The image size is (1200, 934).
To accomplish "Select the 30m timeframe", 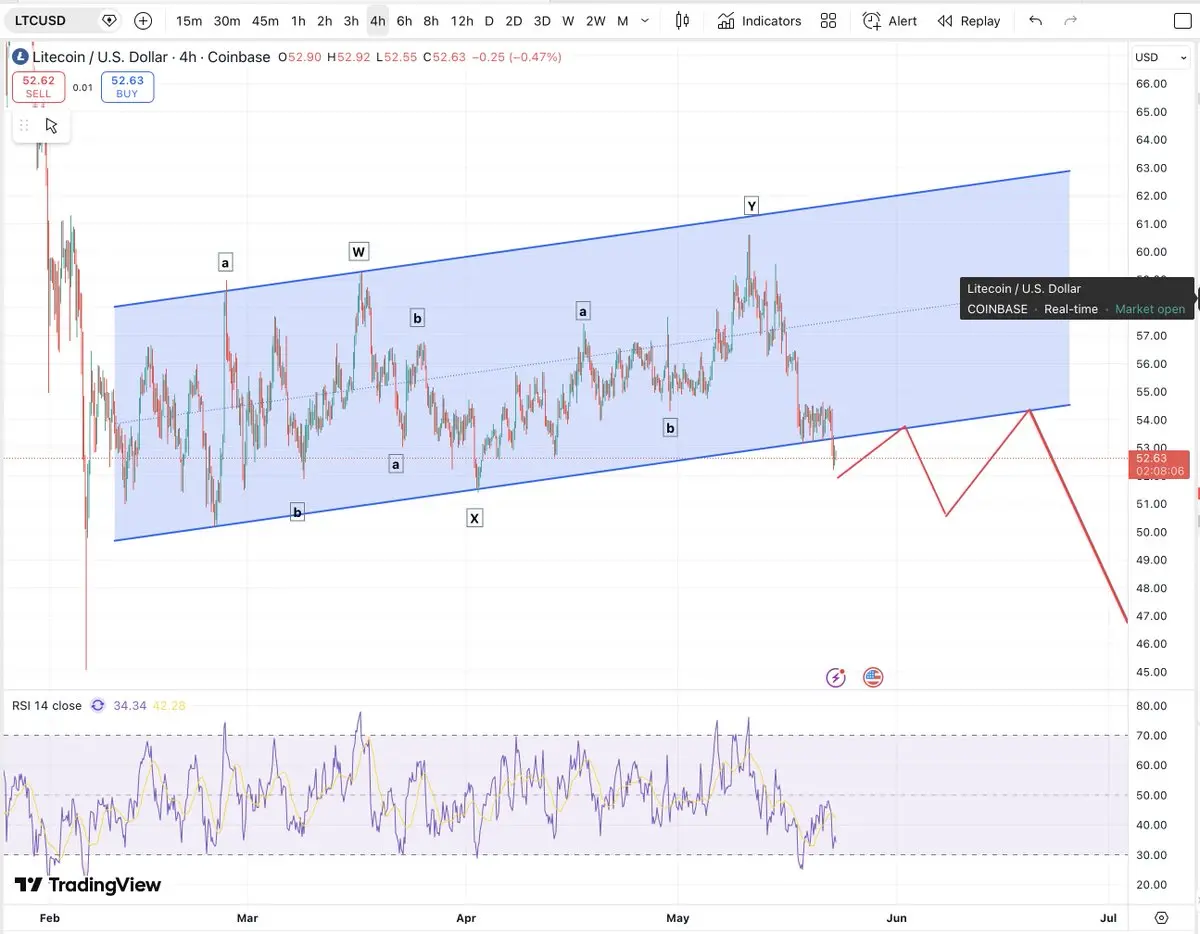I will pos(227,21).
